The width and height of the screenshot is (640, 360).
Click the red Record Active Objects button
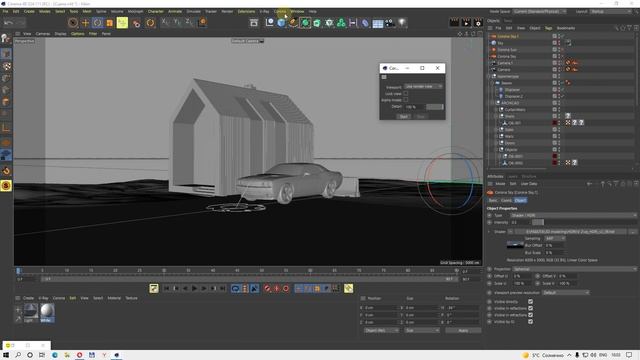point(267,289)
